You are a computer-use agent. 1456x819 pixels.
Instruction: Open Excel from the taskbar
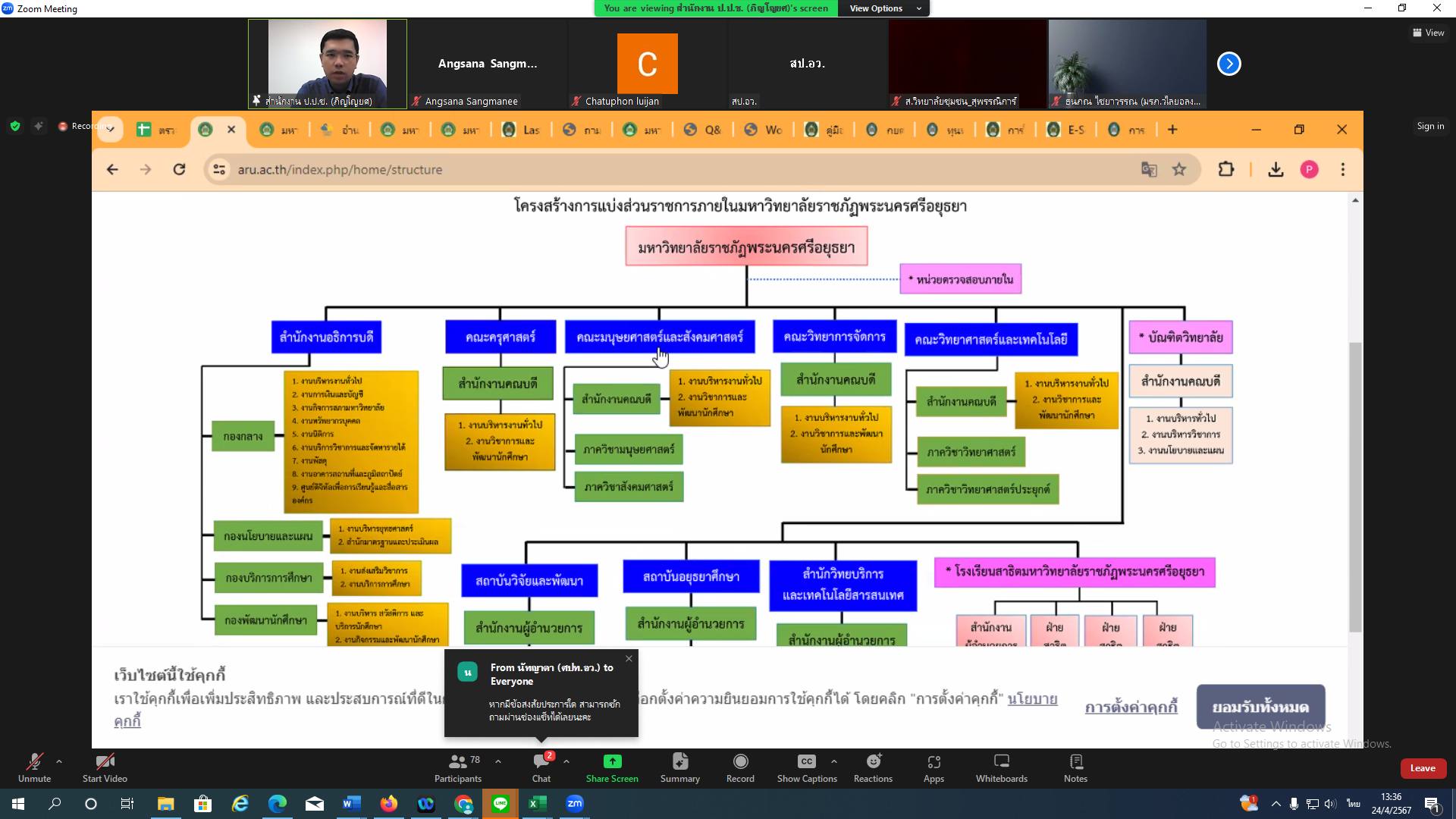click(x=537, y=804)
